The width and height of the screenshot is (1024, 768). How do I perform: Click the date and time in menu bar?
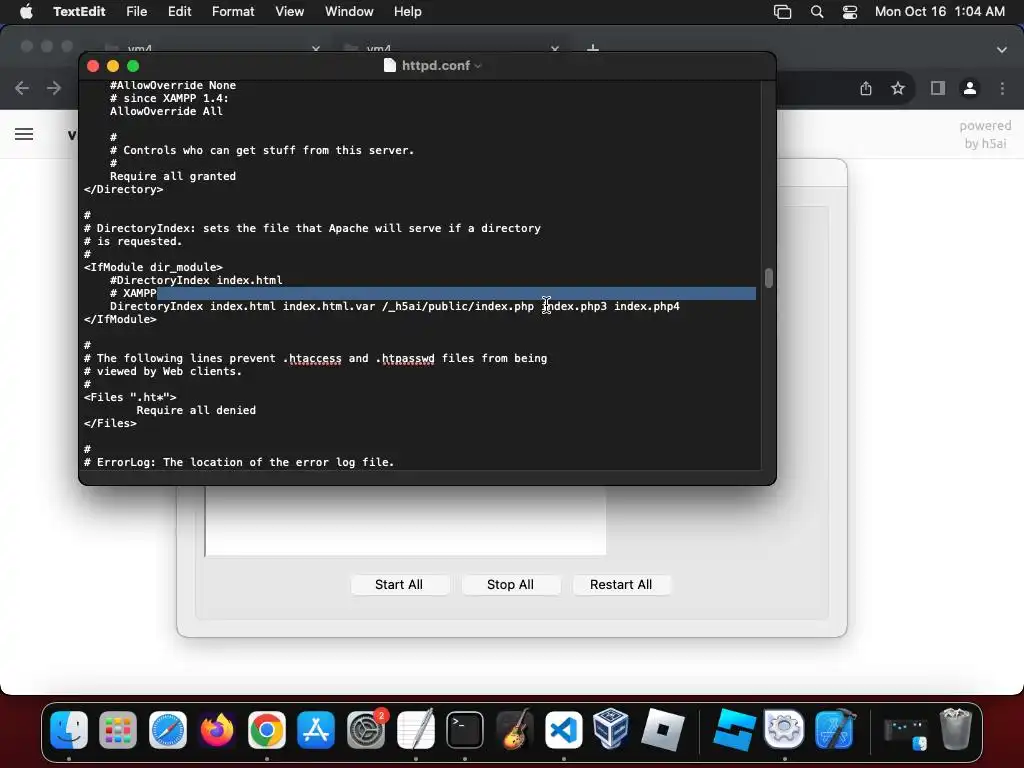point(940,11)
